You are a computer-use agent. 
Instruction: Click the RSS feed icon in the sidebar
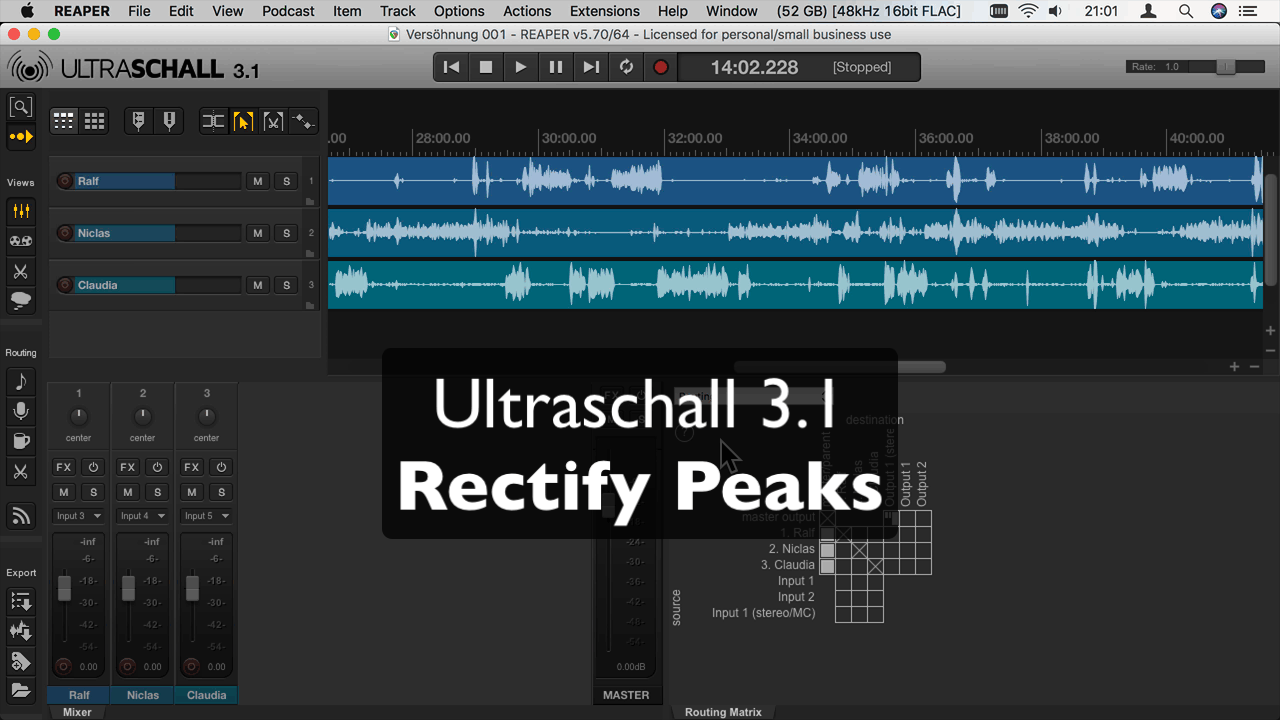click(20, 515)
